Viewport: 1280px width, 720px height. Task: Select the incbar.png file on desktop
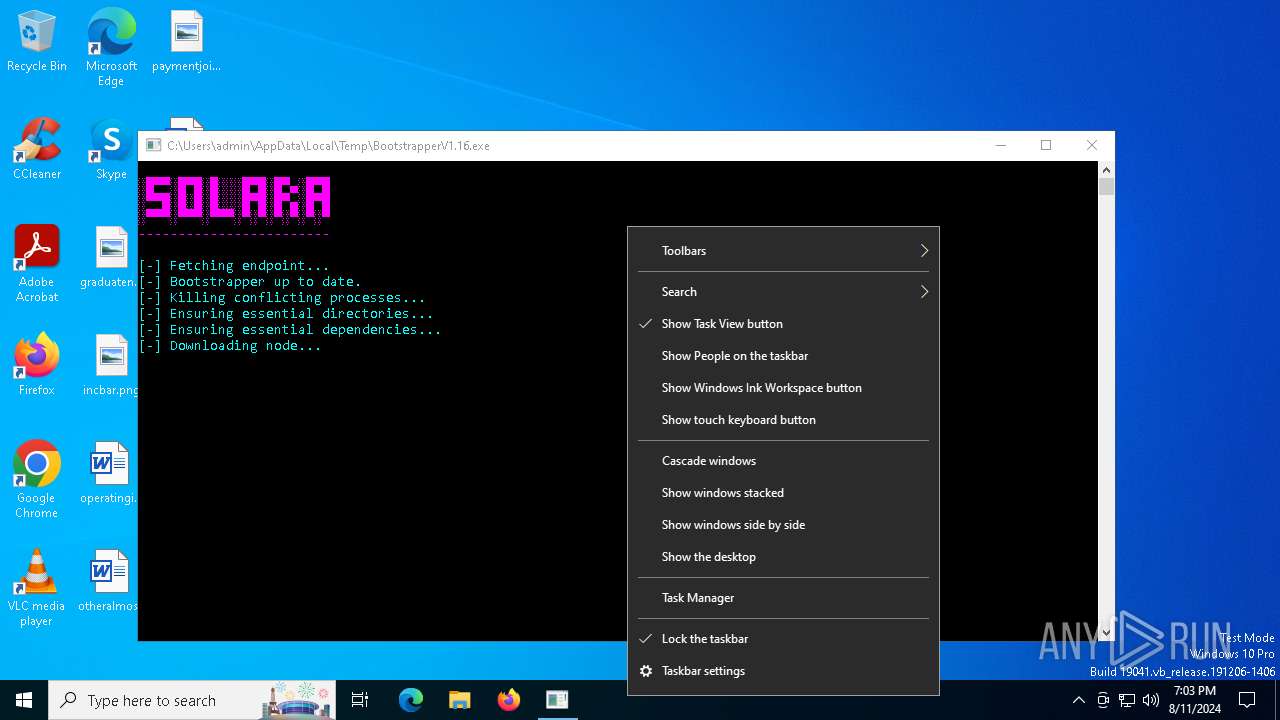(110, 366)
